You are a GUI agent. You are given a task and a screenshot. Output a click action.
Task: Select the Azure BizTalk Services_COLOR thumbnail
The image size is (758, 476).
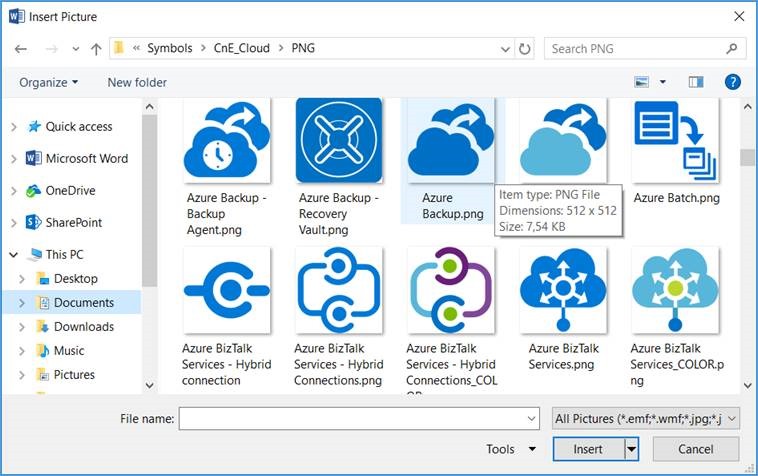675,290
